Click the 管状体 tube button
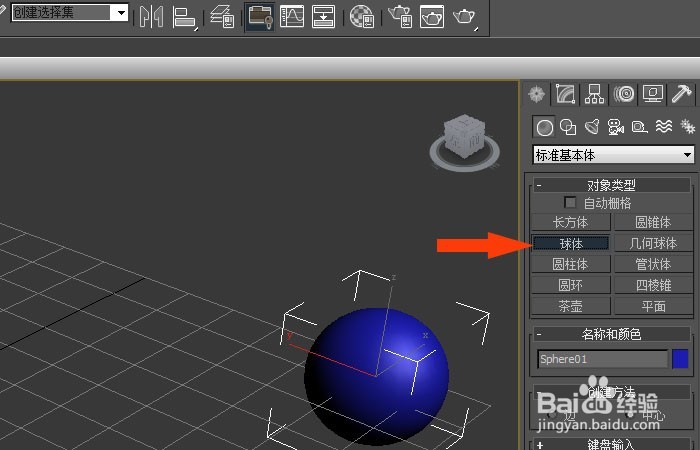Screen dimensions: 700x450 point(654,264)
